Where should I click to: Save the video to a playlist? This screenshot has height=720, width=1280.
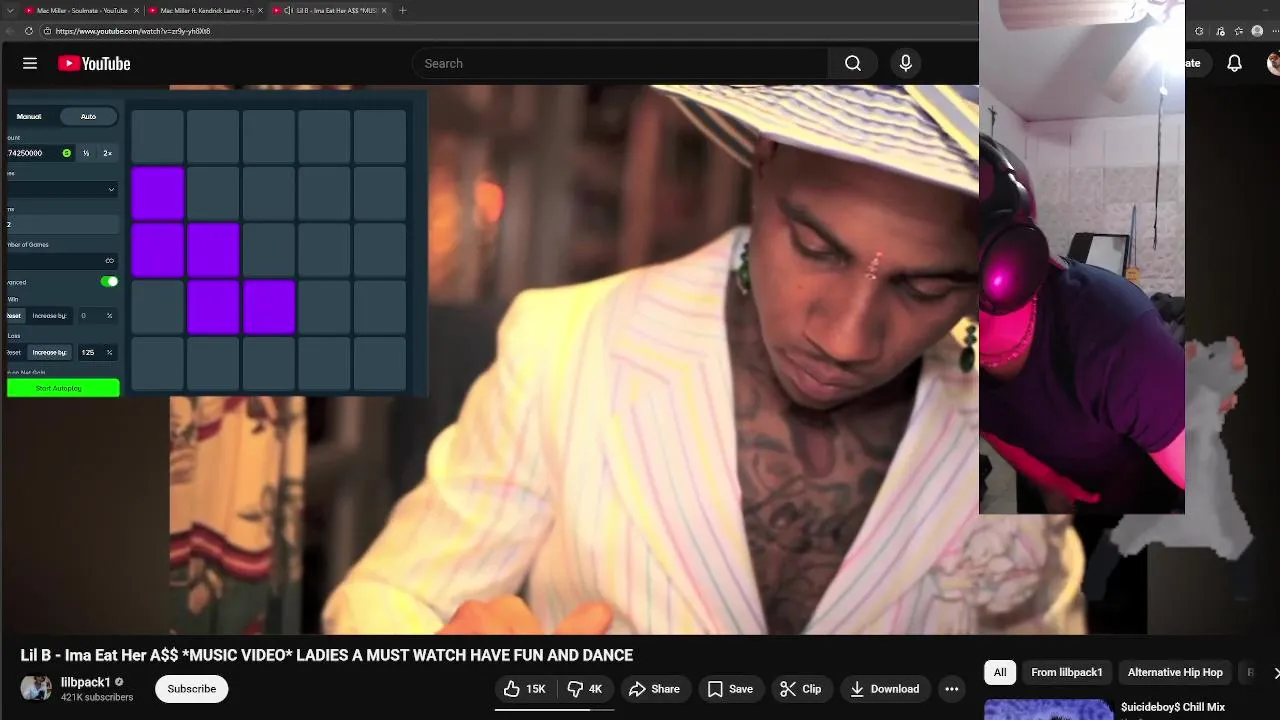[729, 689]
